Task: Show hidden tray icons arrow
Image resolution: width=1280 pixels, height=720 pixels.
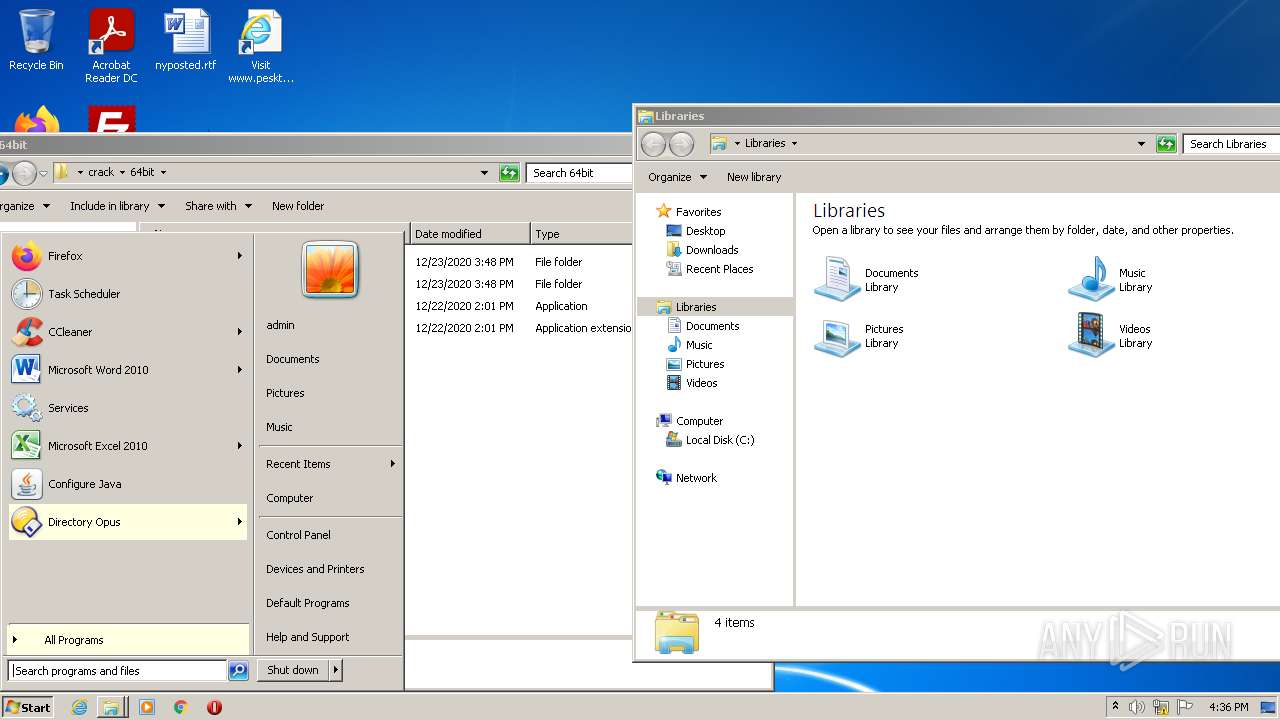Action: pyautogui.click(x=1115, y=707)
